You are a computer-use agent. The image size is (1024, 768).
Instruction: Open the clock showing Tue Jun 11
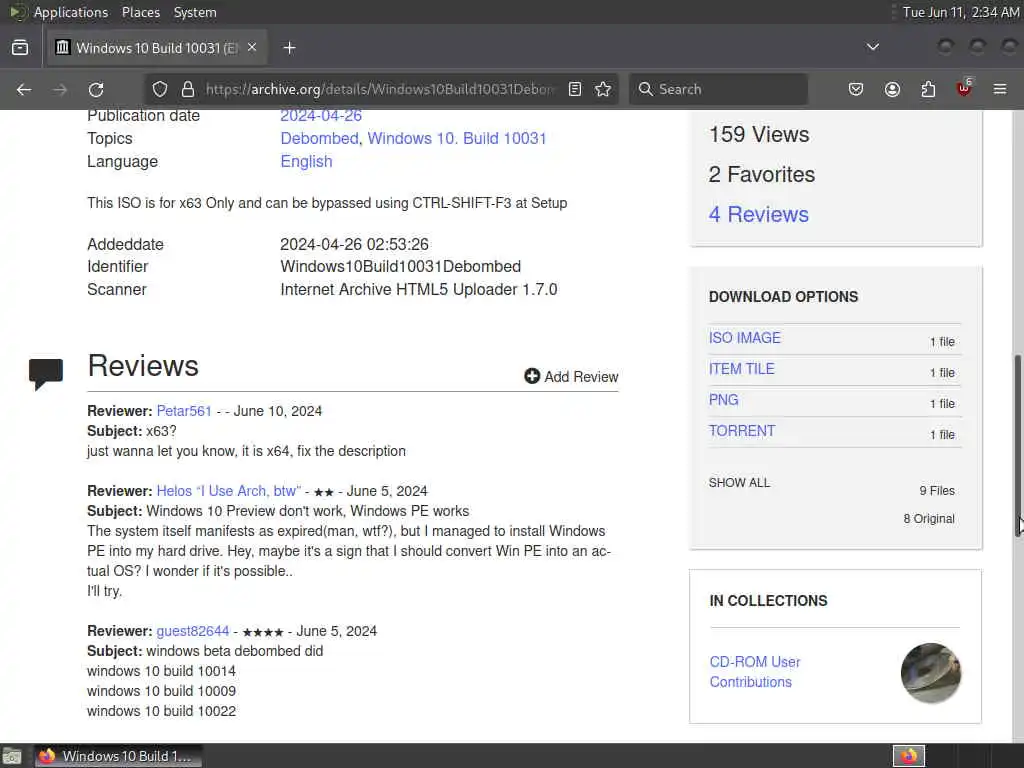click(960, 12)
